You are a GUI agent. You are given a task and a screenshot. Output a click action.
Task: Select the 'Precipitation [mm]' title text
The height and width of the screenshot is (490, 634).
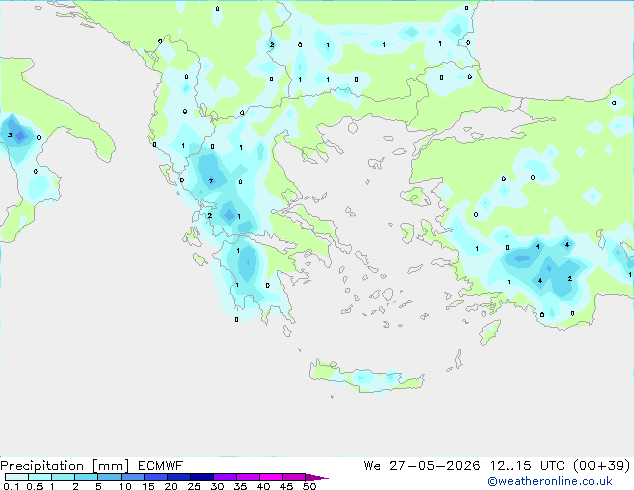[x=65, y=466]
